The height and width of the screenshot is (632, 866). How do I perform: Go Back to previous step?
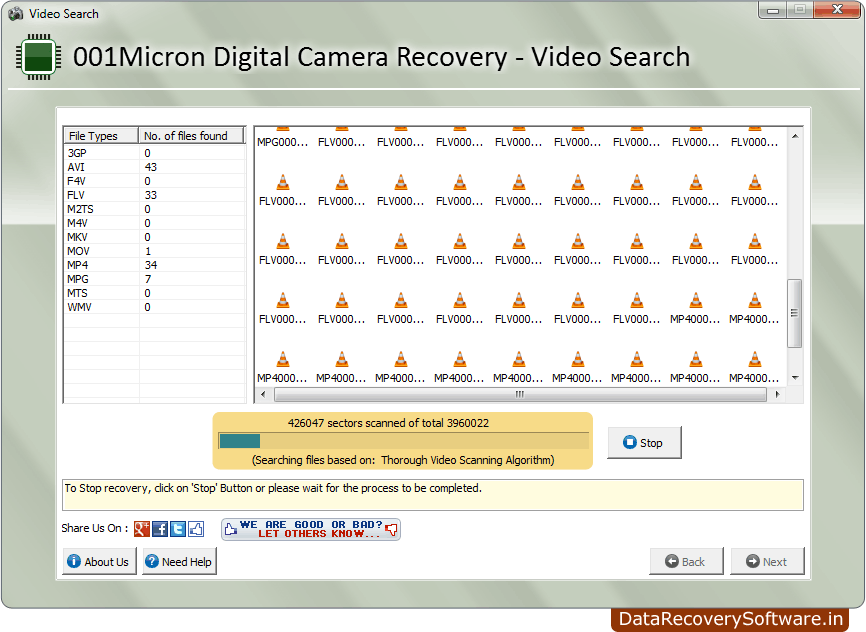pyautogui.click(x=686, y=561)
